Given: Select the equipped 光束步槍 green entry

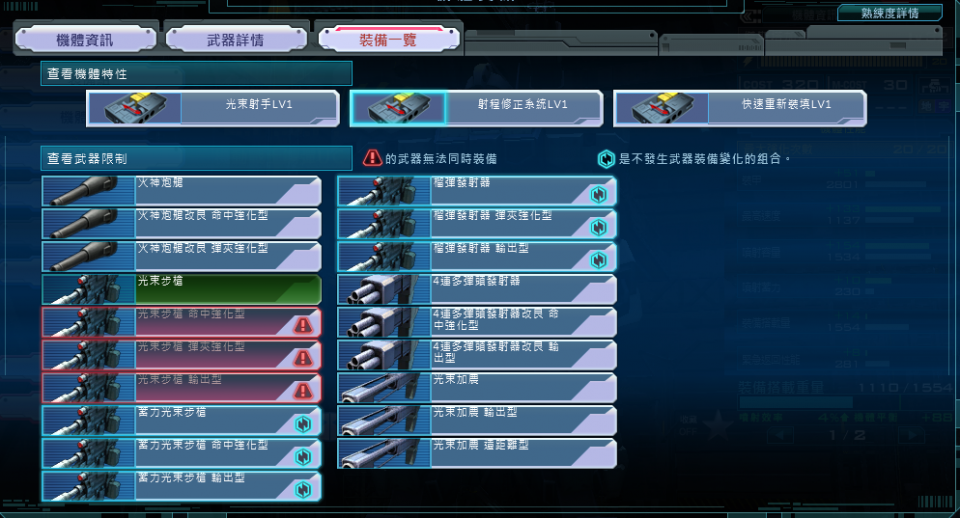Looking at the screenshot, I should [x=182, y=290].
